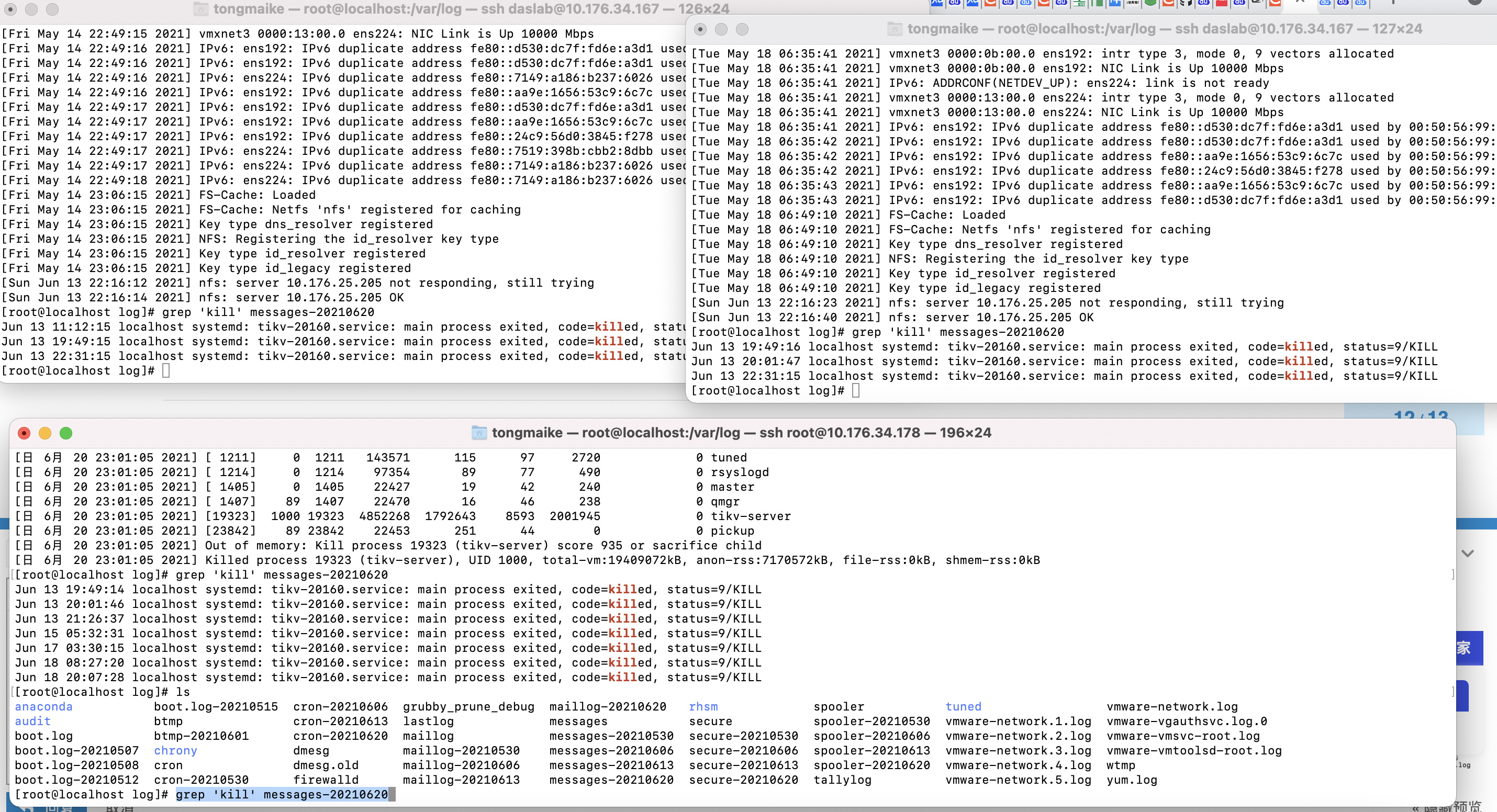Focus the prompt cursor in 127×24 terminal
The height and width of the screenshot is (812, 1497).
[855, 390]
